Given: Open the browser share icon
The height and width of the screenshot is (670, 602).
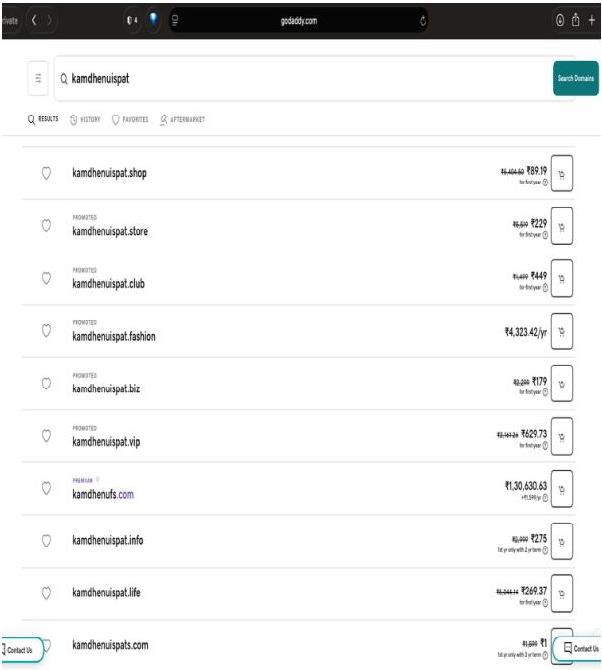Looking at the screenshot, I should coord(576,20).
